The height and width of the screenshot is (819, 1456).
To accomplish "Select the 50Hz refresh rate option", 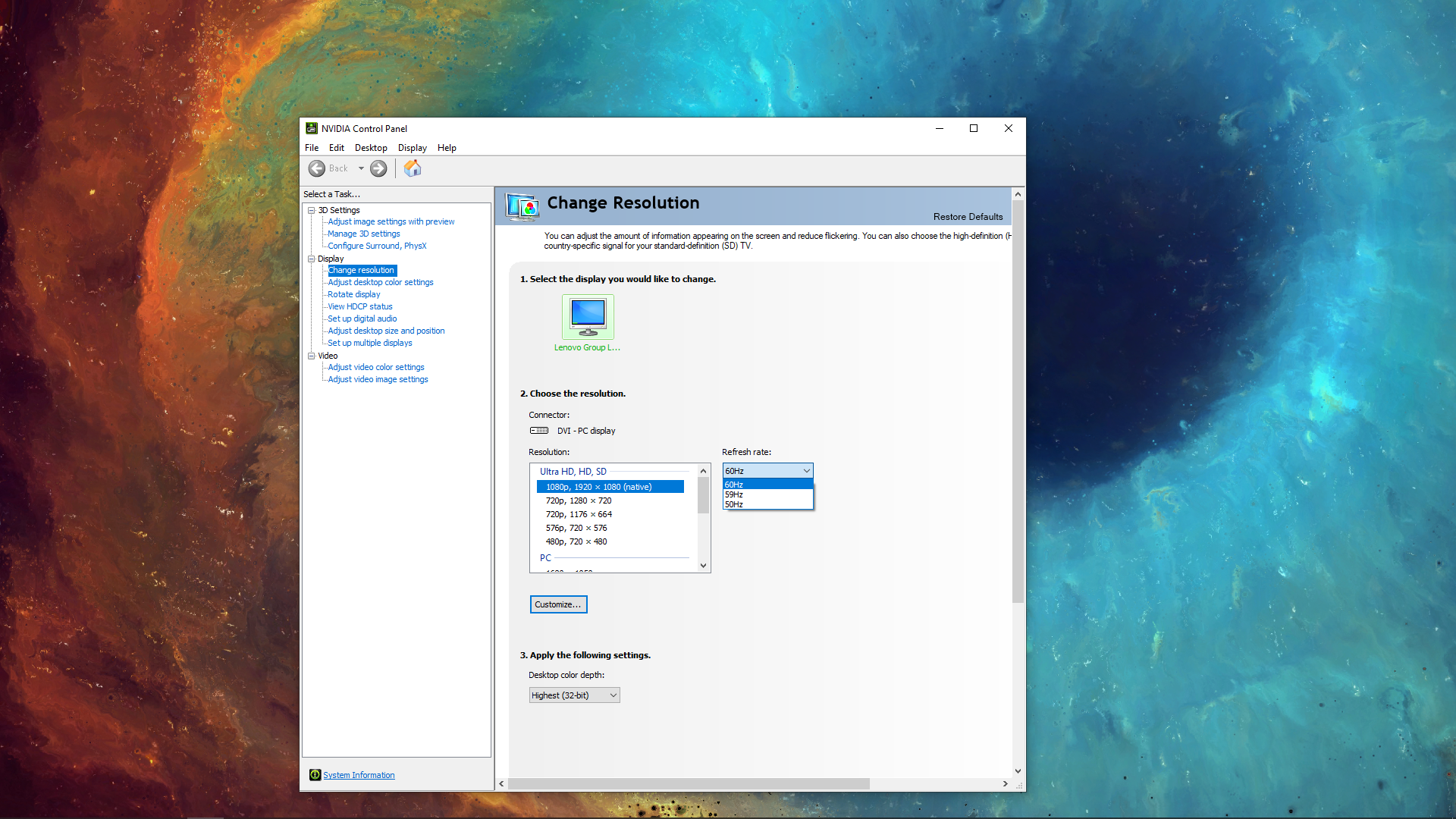I will [x=765, y=504].
